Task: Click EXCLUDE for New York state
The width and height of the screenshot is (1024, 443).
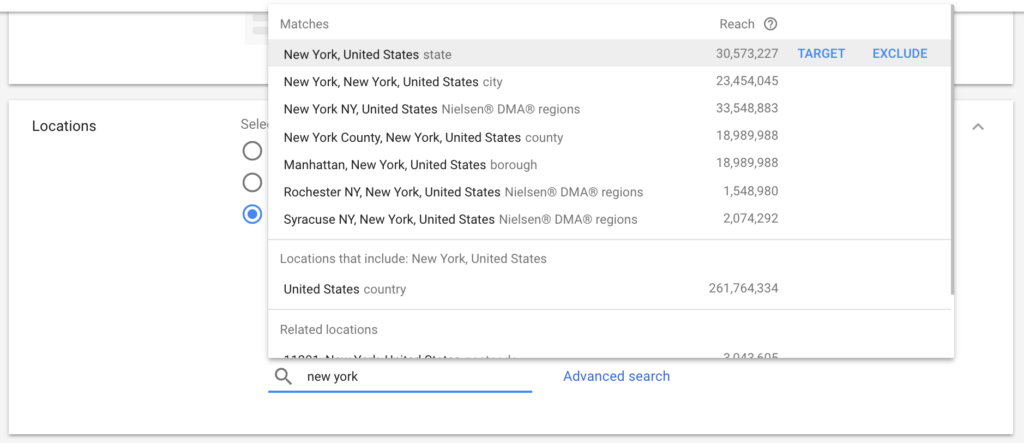Action: tap(899, 54)
